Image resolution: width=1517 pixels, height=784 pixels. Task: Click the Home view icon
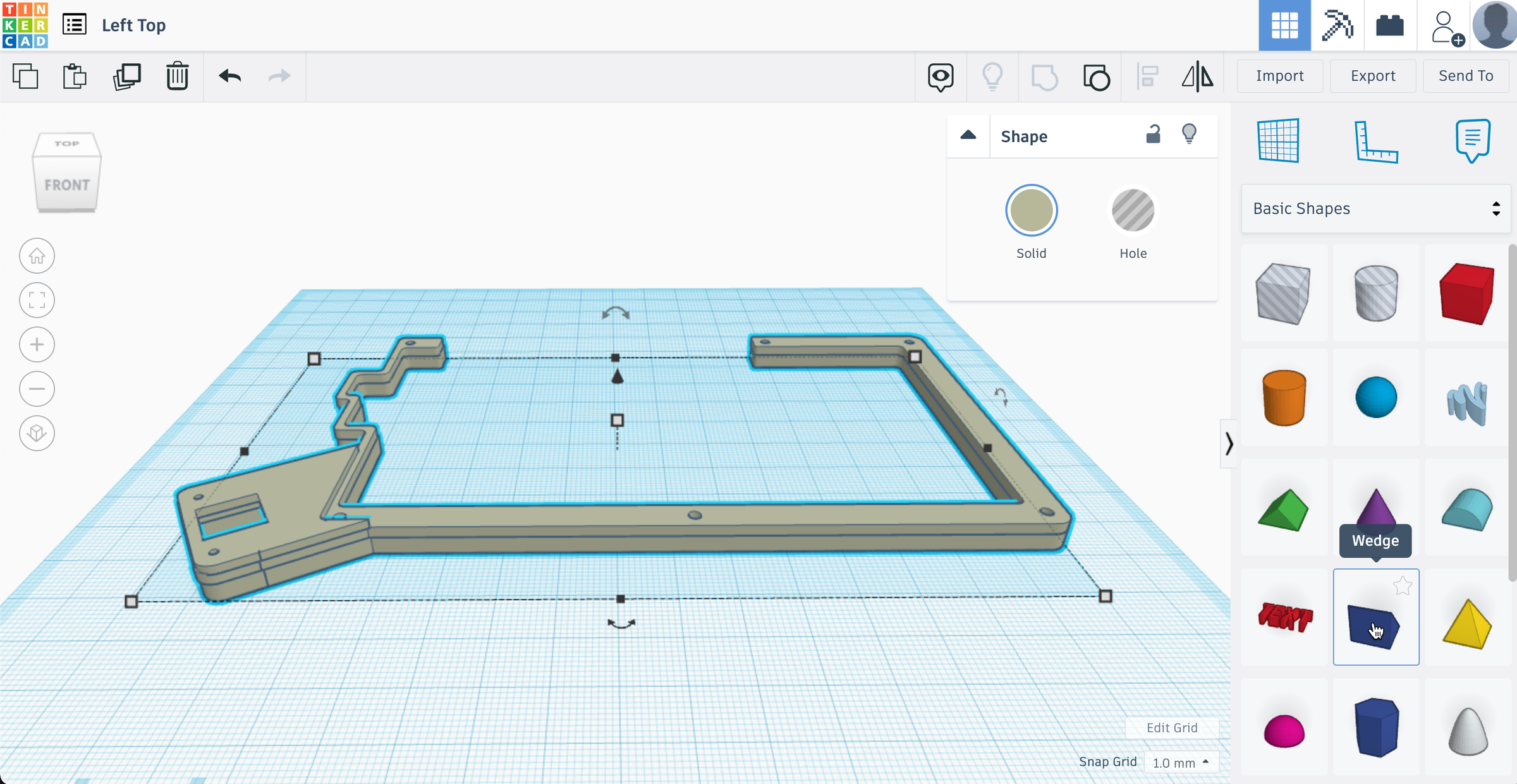37,256
